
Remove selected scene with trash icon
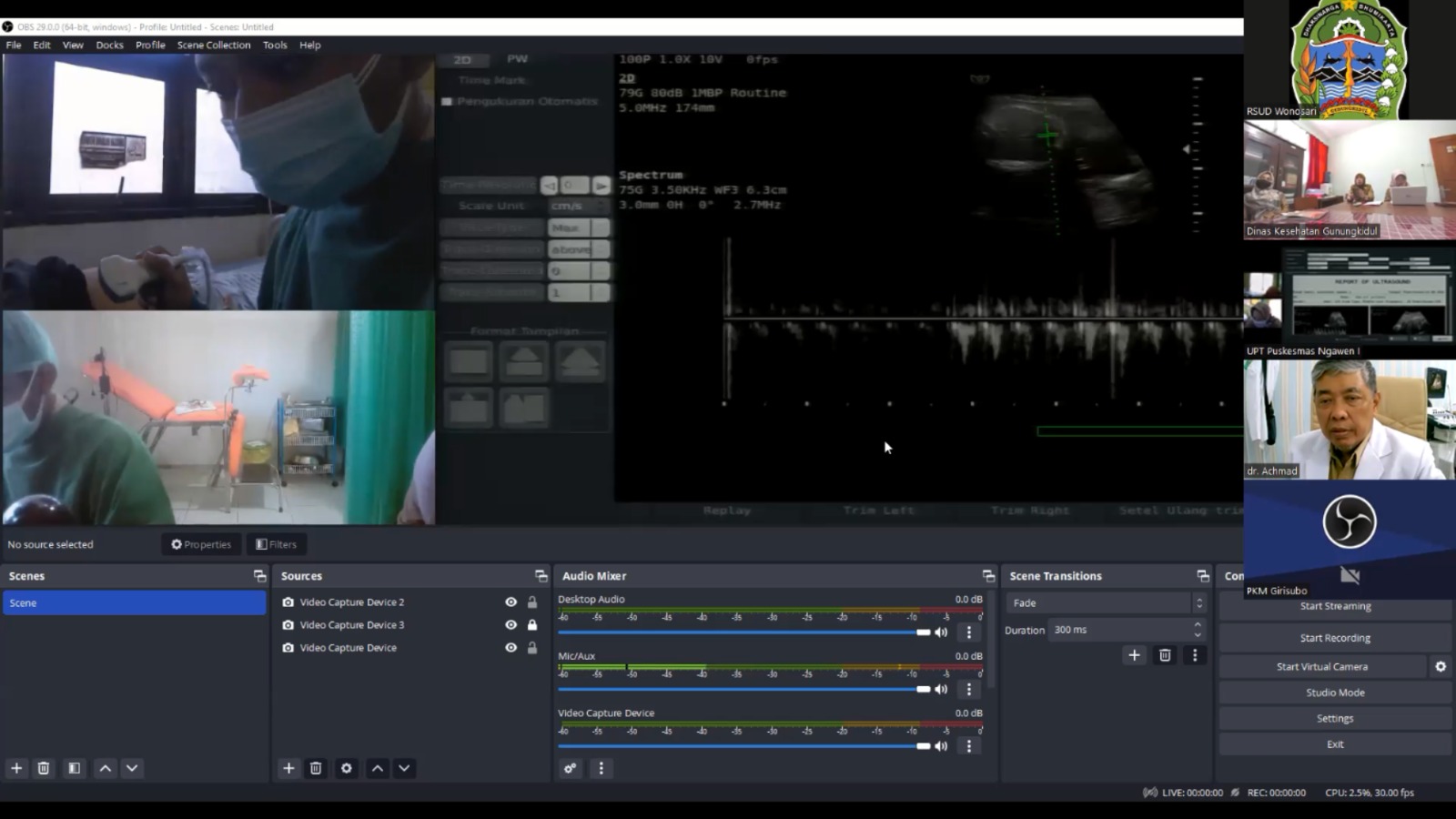pyautogui.click(x=43, y=768)
